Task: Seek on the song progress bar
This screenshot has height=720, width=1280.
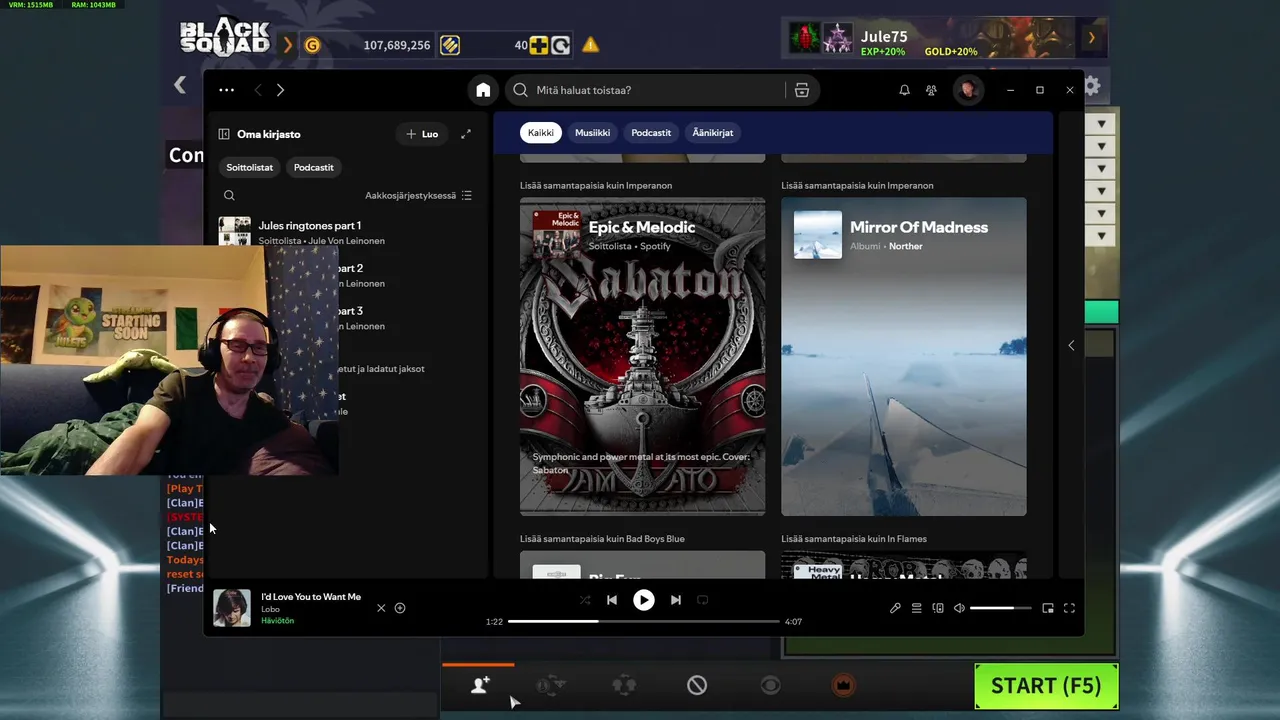Action: 643,621
